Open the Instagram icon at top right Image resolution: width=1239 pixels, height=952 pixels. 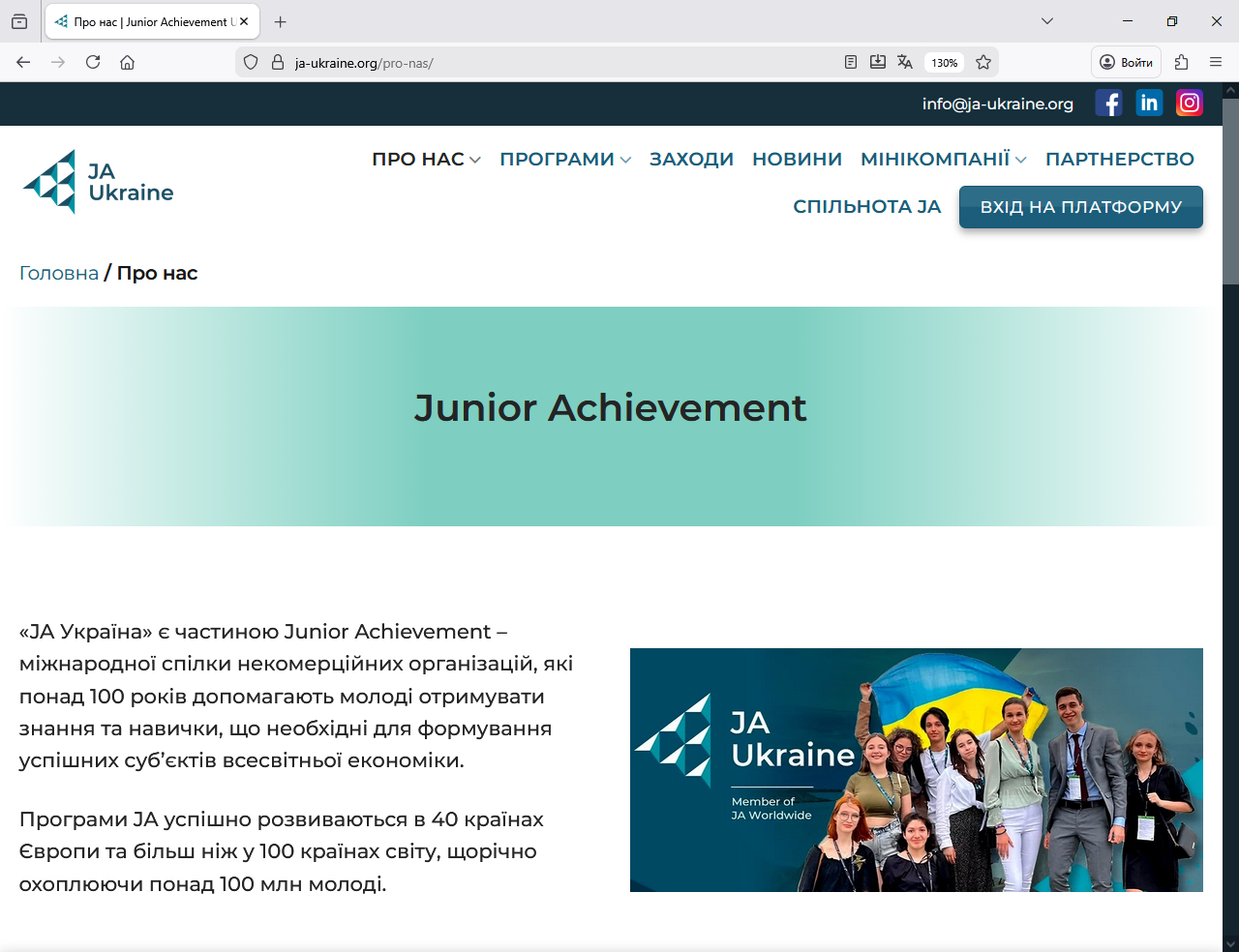click(x=1189, y=103)
